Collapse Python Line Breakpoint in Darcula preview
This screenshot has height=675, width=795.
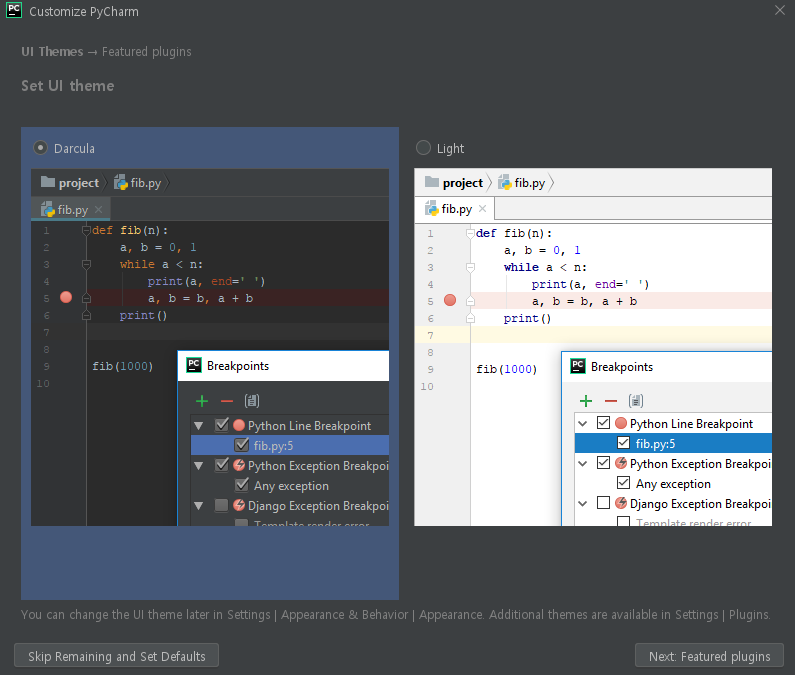click(199, 425)
